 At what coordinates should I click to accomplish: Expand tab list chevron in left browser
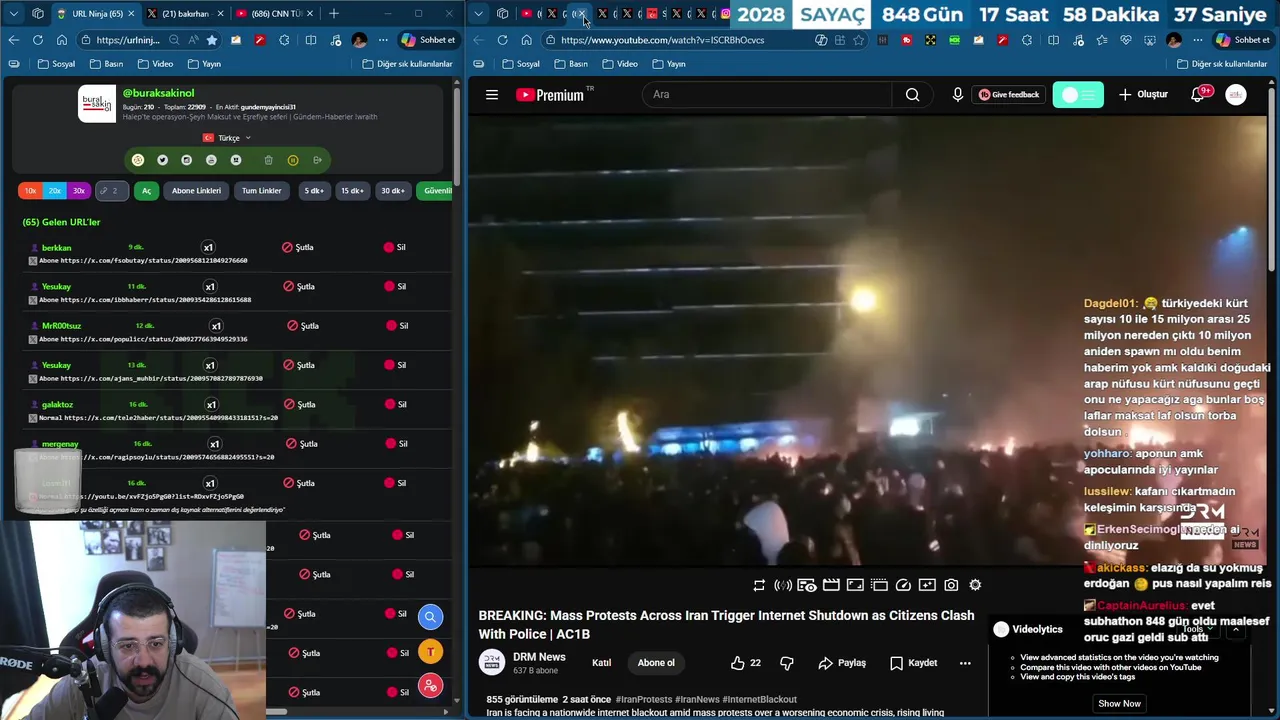click(x=13, y=14)
